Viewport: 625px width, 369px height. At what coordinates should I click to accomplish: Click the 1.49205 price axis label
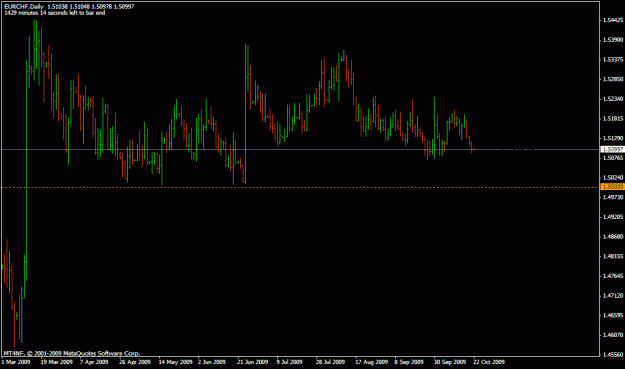point(613,217)
